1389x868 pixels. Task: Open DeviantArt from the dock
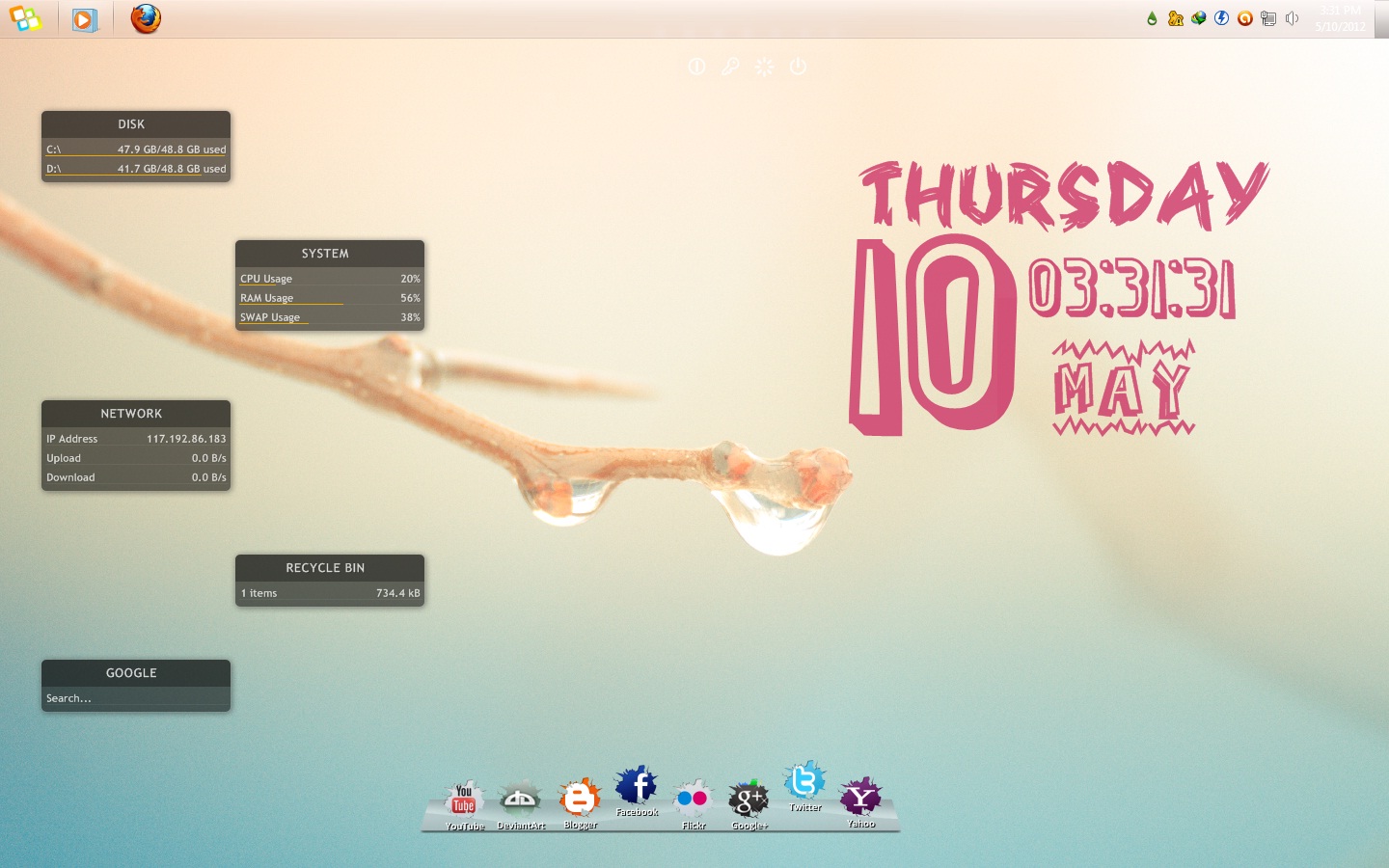click(520, 804)
